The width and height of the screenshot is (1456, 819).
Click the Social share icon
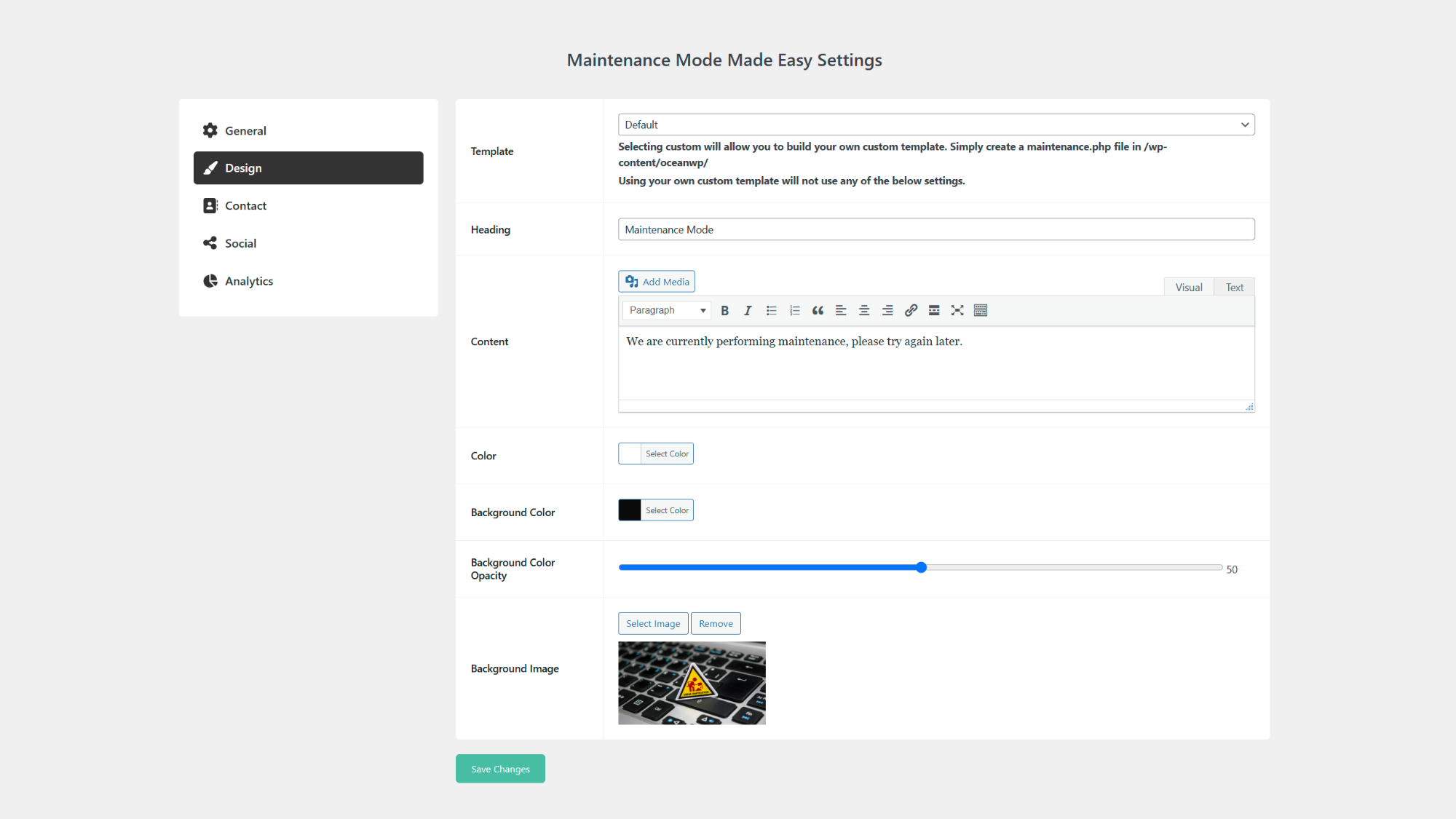[210, 243]
